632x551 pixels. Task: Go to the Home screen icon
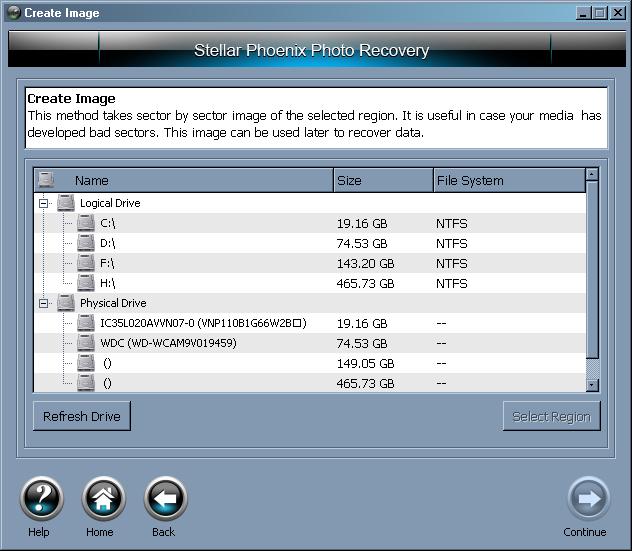[103, 499]
